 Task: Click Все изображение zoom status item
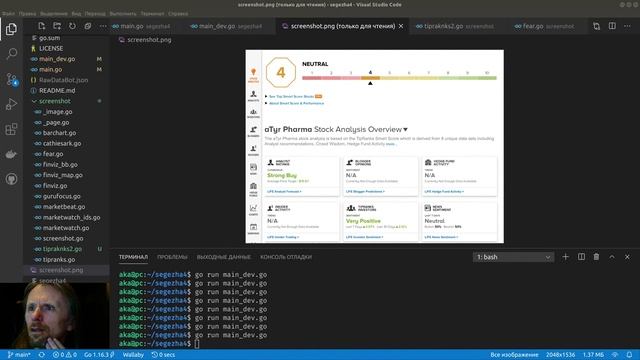point(514,355)
